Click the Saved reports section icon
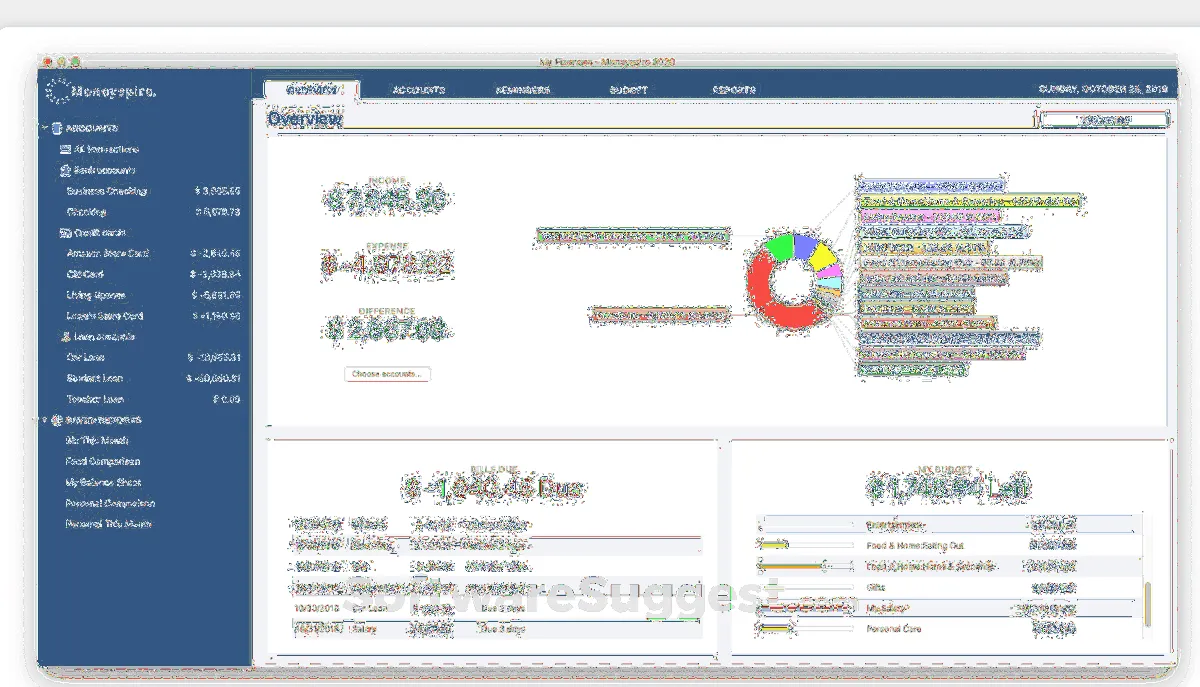 click(57, 420)
